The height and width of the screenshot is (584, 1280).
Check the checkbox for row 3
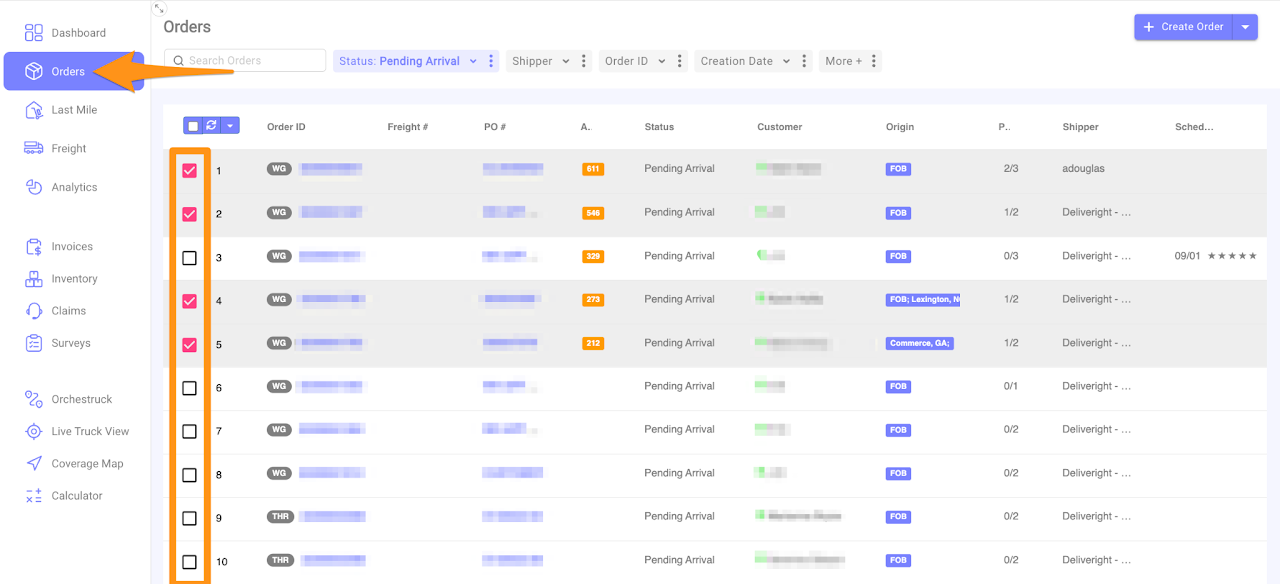[x=189, y=258]
